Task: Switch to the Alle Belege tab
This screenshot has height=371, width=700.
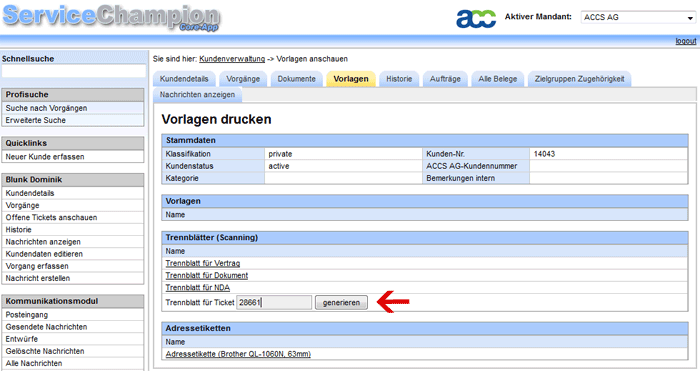Action: 498,79
